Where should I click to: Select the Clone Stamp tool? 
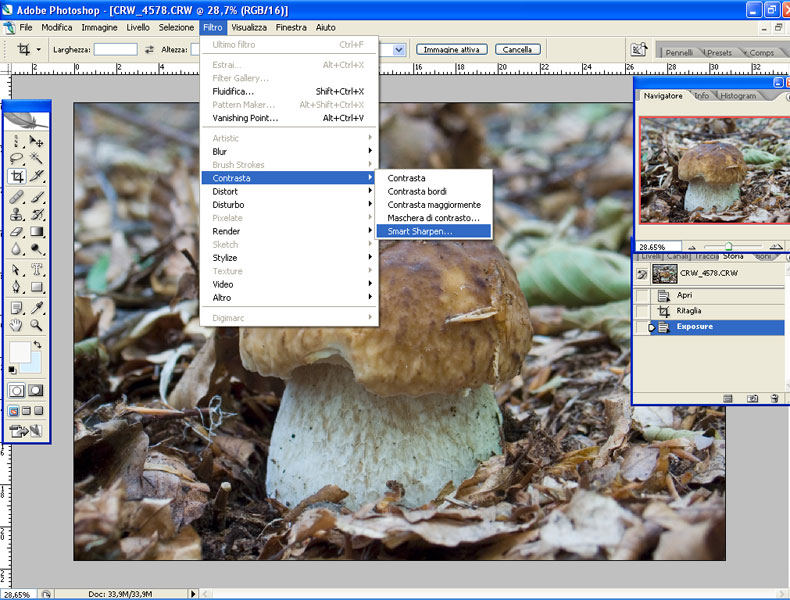[x=17, y=214]
